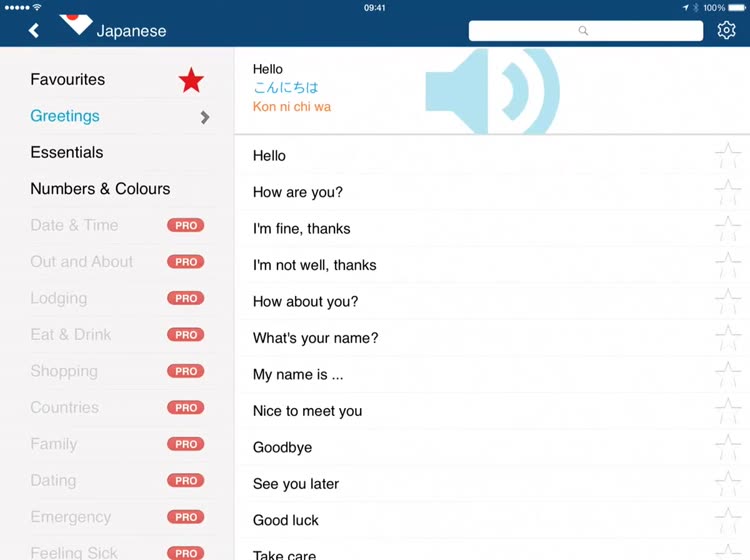Click PRO badge for Date & Time
Viewport: 750px width, 560px height.
tap(186, 225)
